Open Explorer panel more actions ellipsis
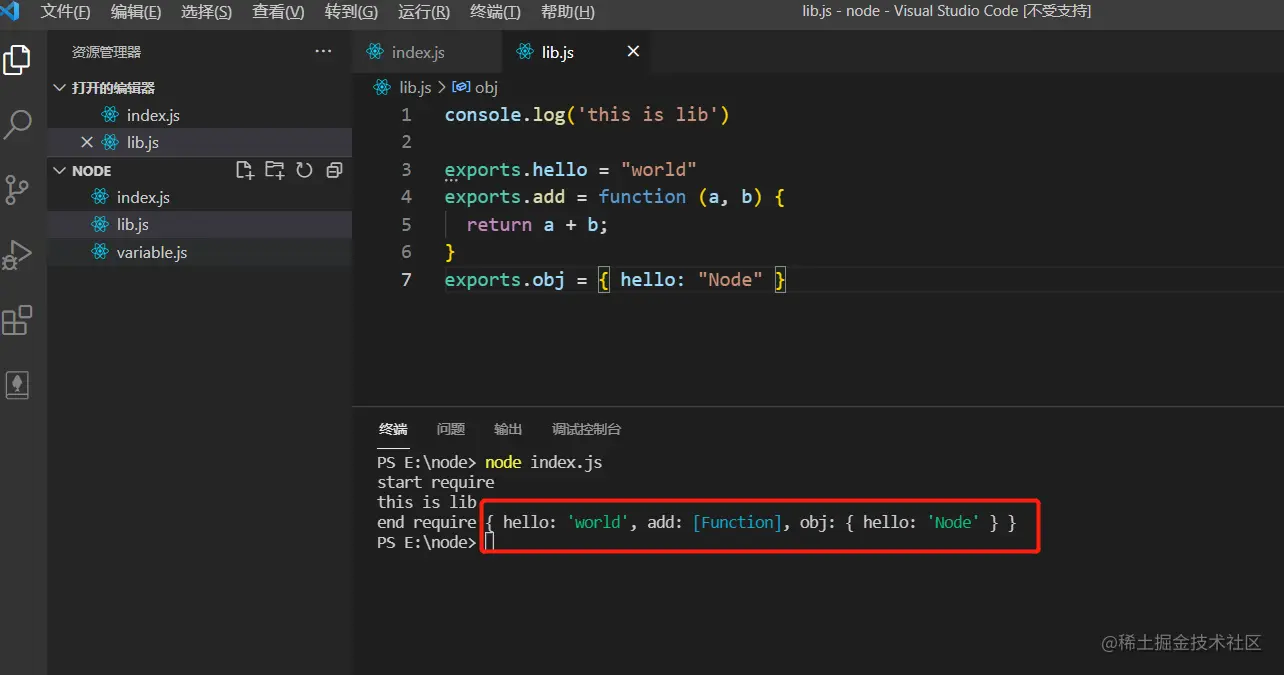This screenshot has height=675, width=1284. pos(323,51)
